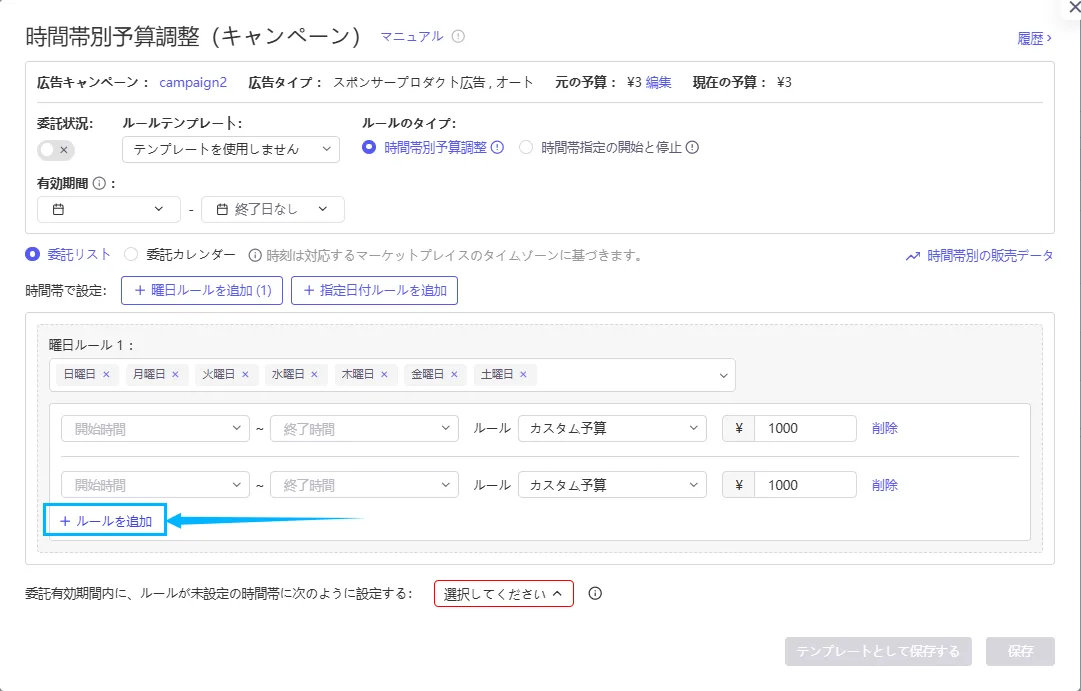
Task: Open カスタム予算 dropdown in first rule row
Action: click(x=612, y=428)
